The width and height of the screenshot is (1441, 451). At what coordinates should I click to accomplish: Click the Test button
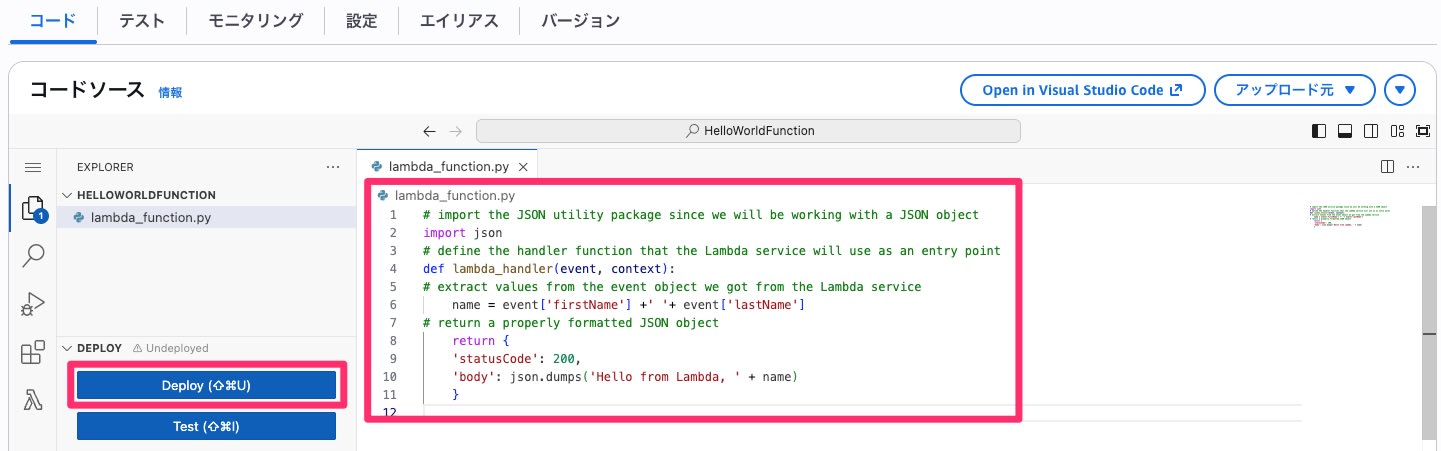(206, 426)
